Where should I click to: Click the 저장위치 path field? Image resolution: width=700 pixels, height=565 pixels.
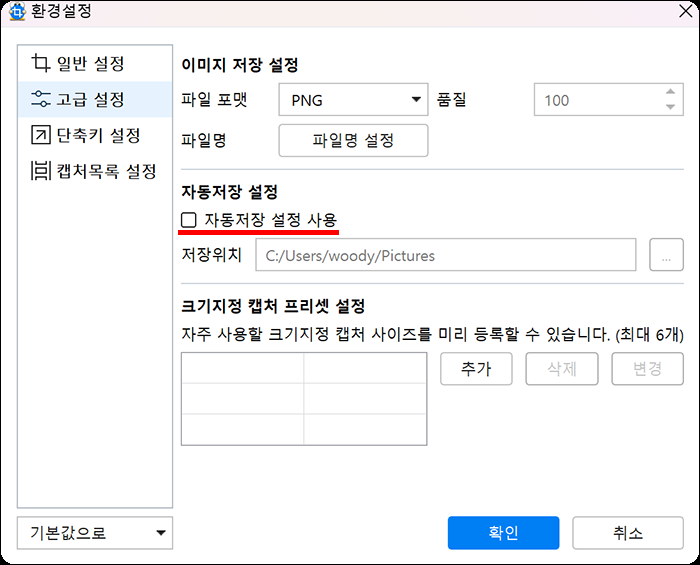click(x=446, y=255)
